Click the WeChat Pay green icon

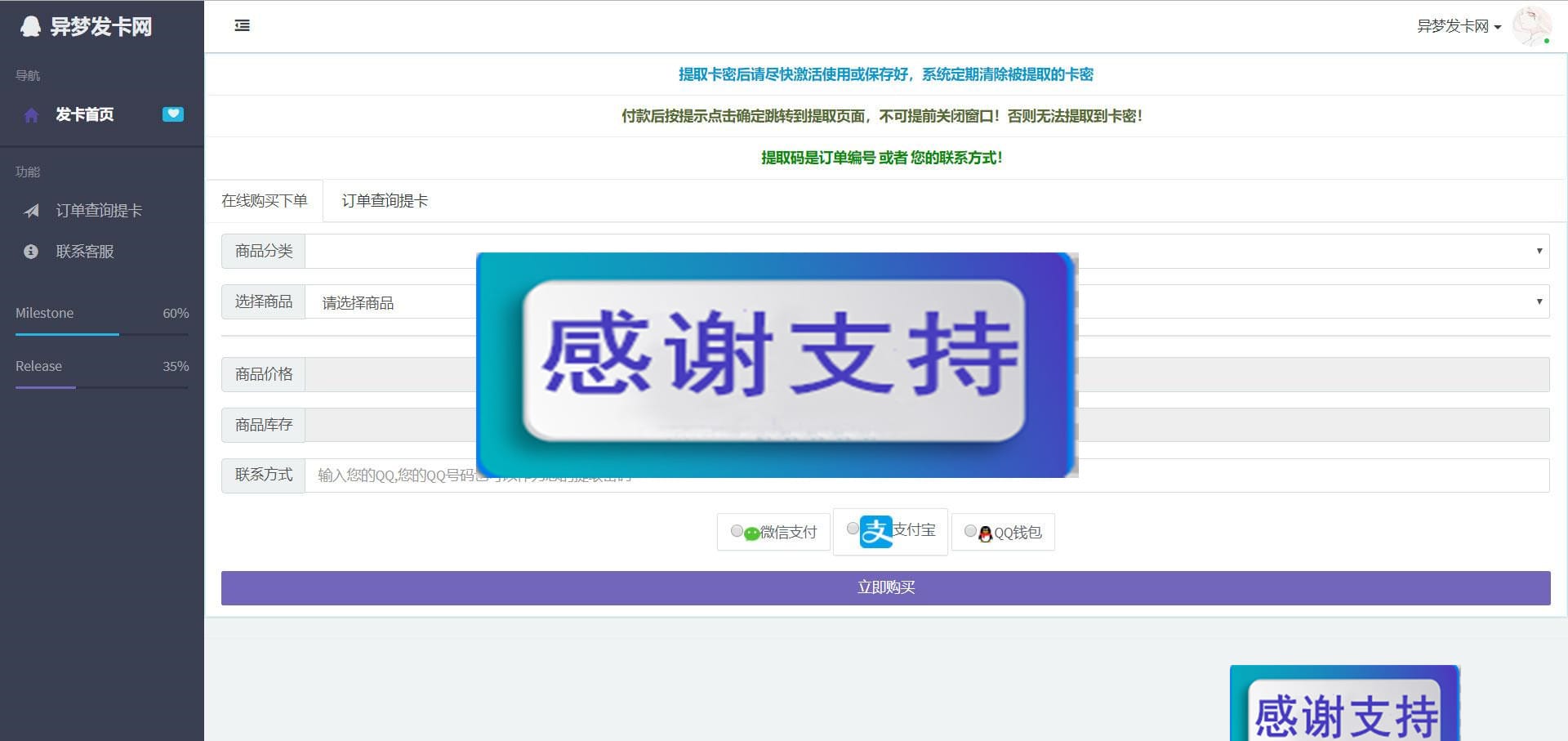coord(751,532)
